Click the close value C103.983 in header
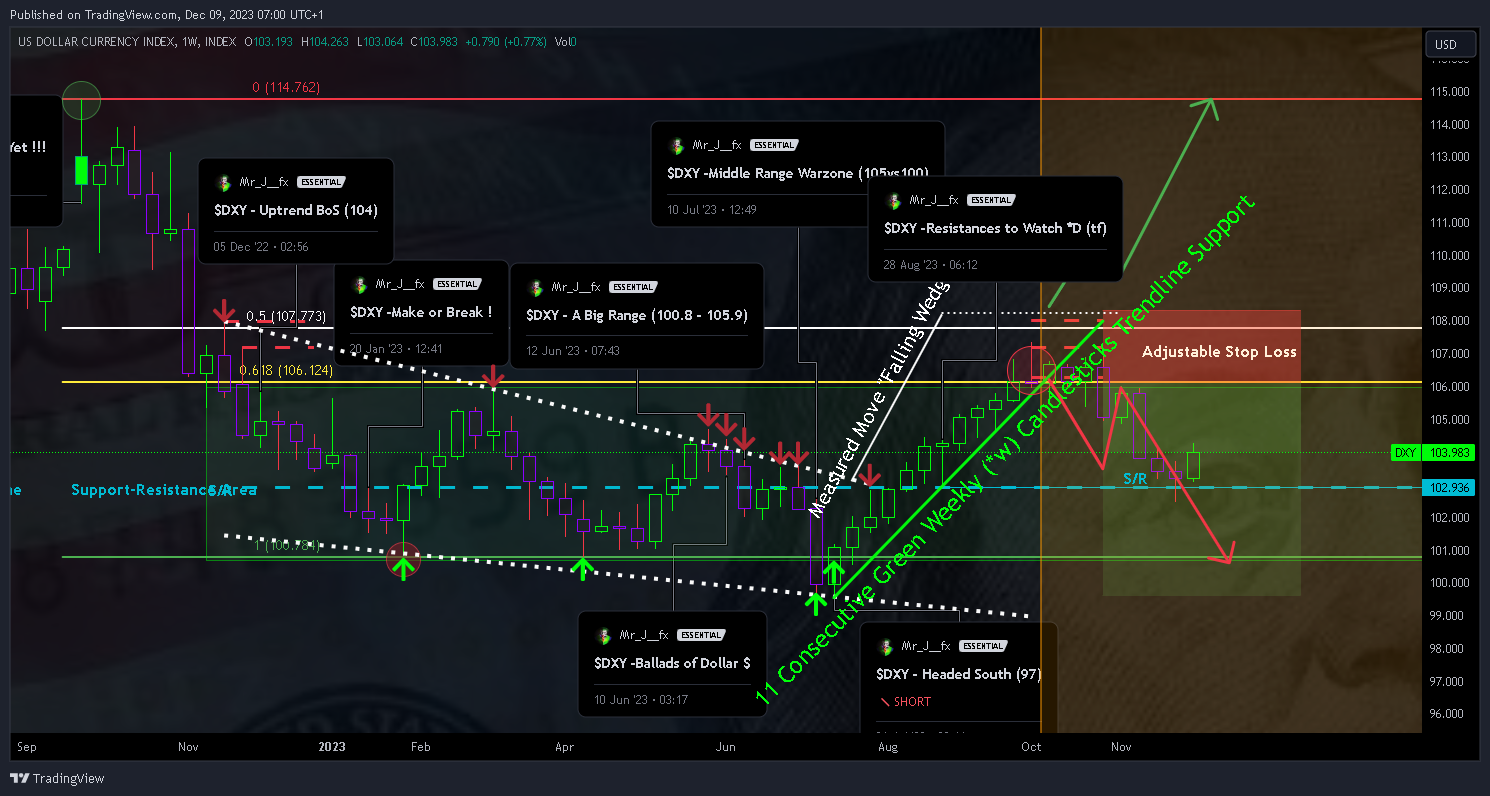The height and width of the screenshot is (796, 1490). 434,42
